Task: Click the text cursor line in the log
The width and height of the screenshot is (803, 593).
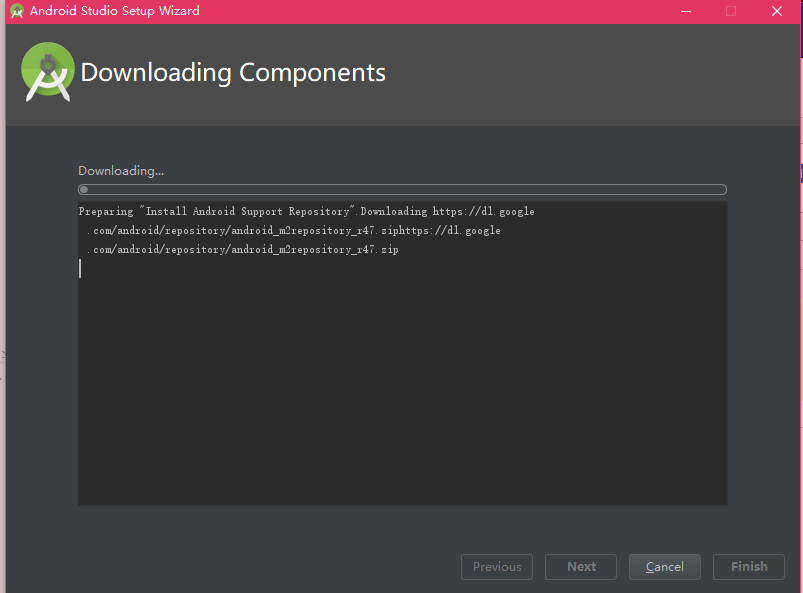Action: [x=80, y=268]
